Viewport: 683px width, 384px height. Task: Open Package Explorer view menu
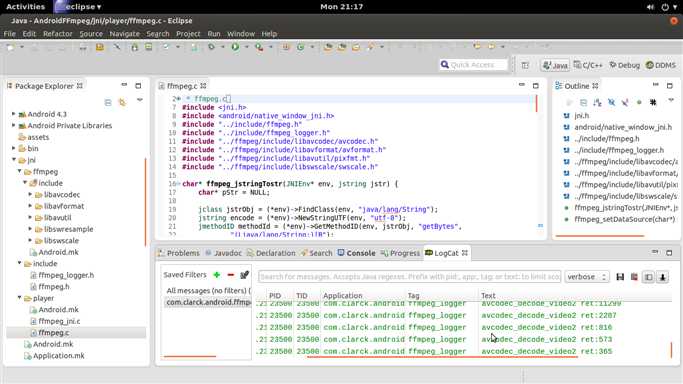pos(140,100)
